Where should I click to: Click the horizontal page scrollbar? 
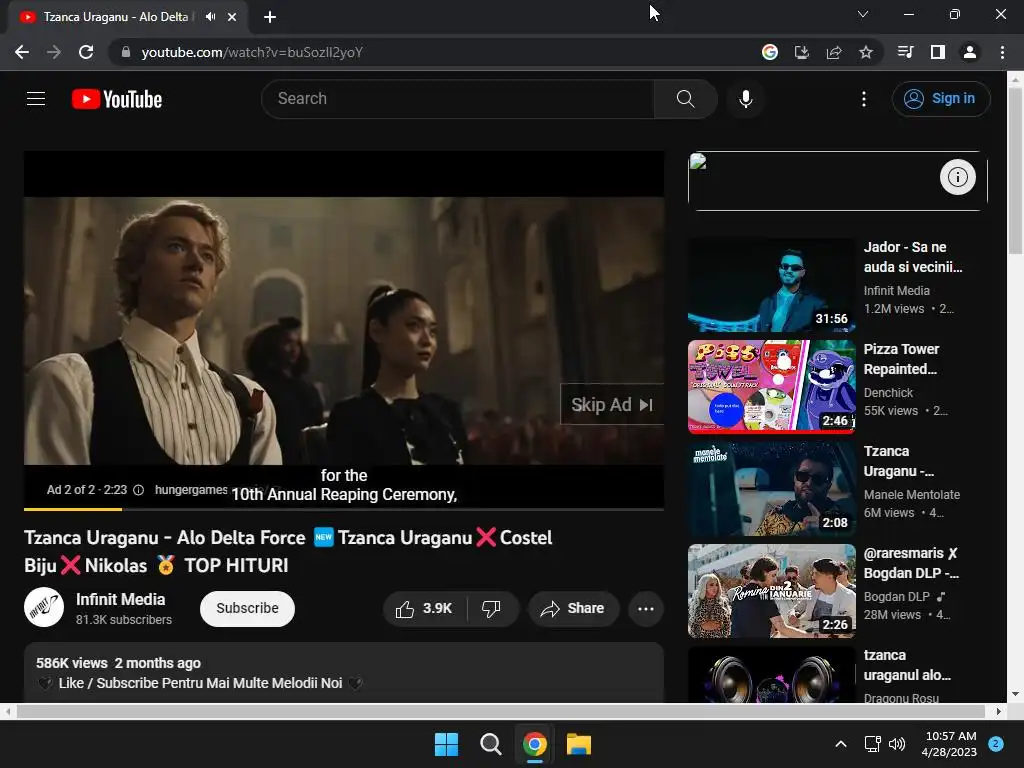500,711
